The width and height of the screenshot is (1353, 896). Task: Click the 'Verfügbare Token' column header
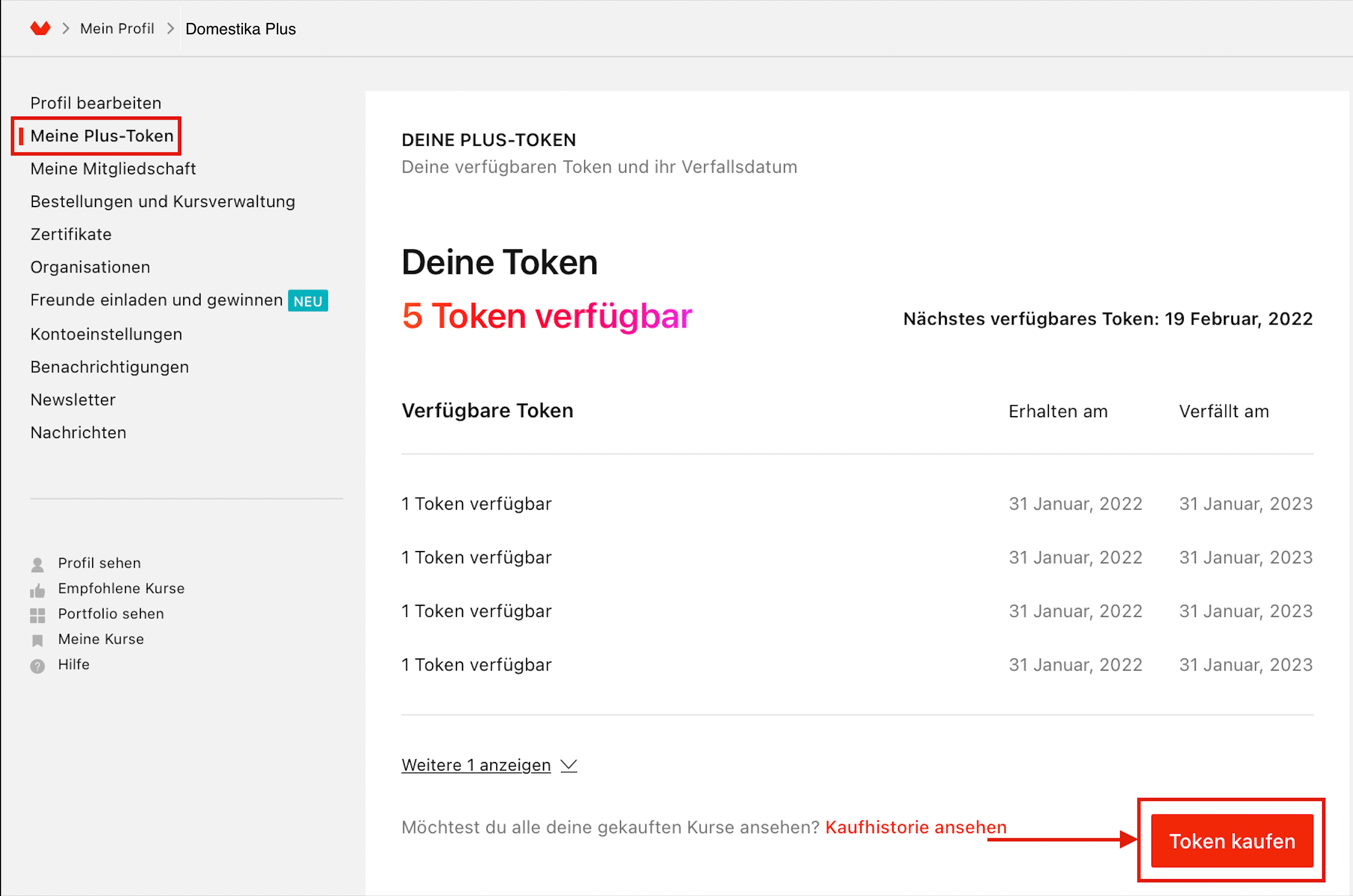pyautogui.click(x=487, y=410)
